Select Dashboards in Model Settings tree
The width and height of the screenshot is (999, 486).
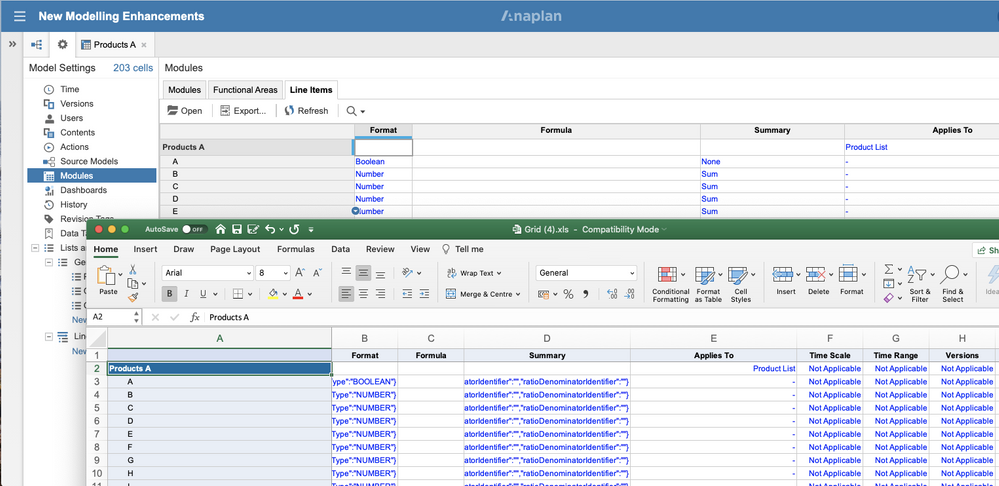[x=83, y=190]
